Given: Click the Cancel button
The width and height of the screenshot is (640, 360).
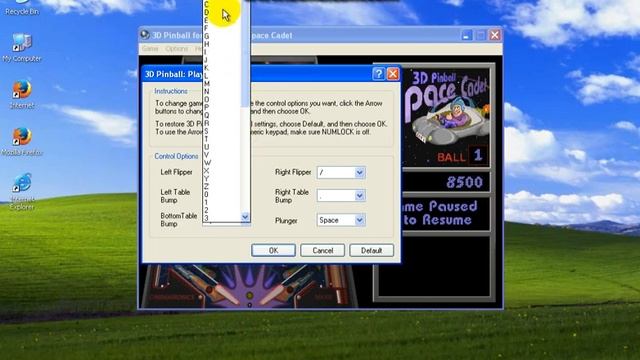Looking at the screenshot, I should coord(322,250).
